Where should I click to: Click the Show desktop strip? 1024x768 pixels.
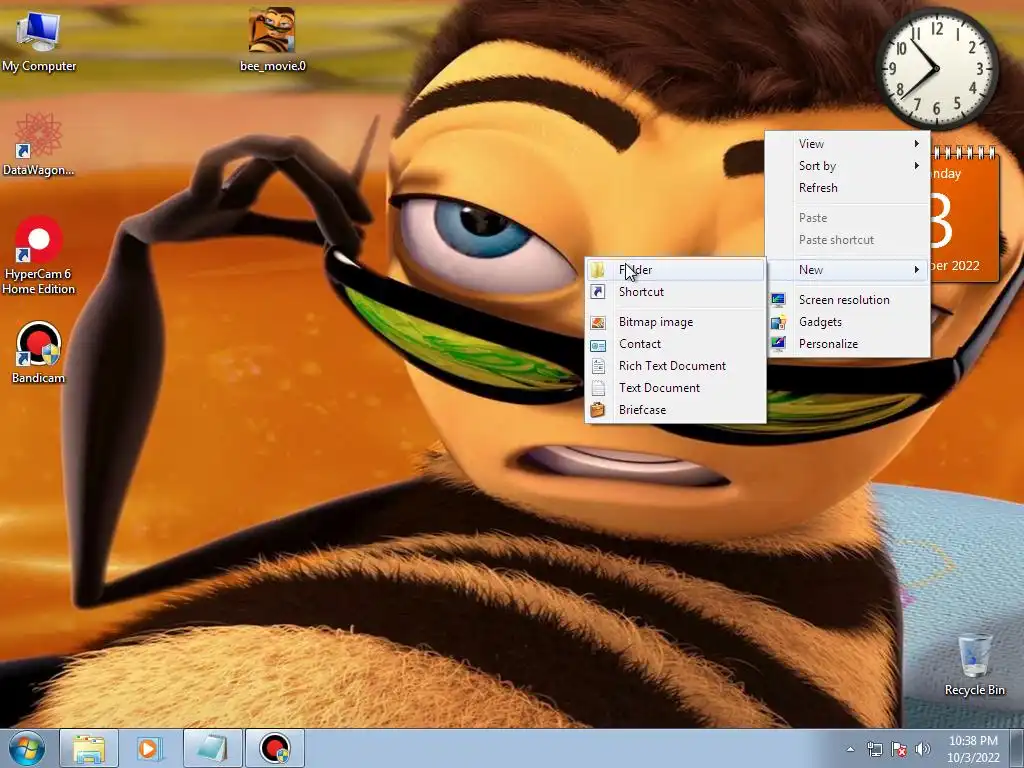(1017, 749)
